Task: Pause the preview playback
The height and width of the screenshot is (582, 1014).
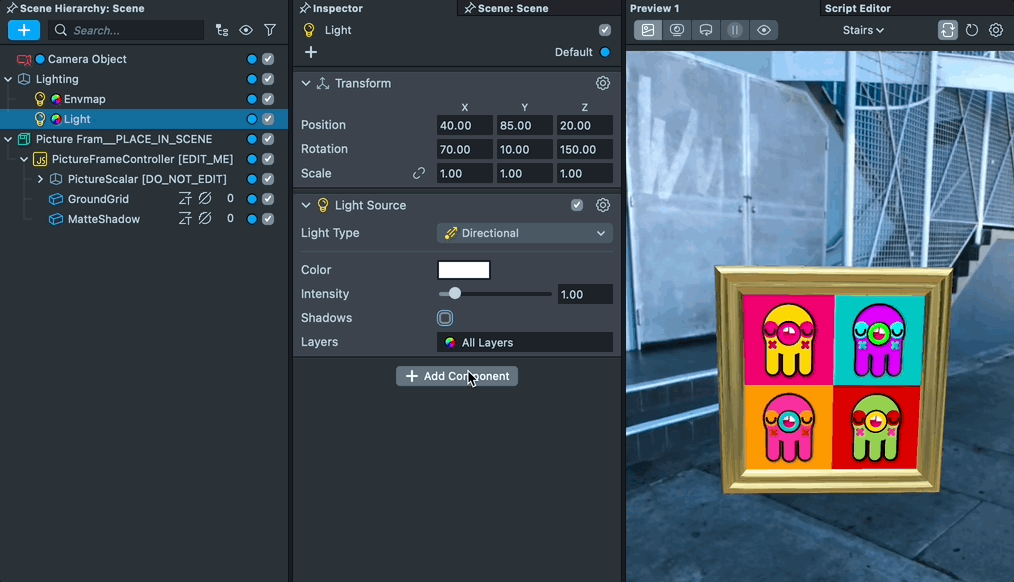Action: [735, 30]
